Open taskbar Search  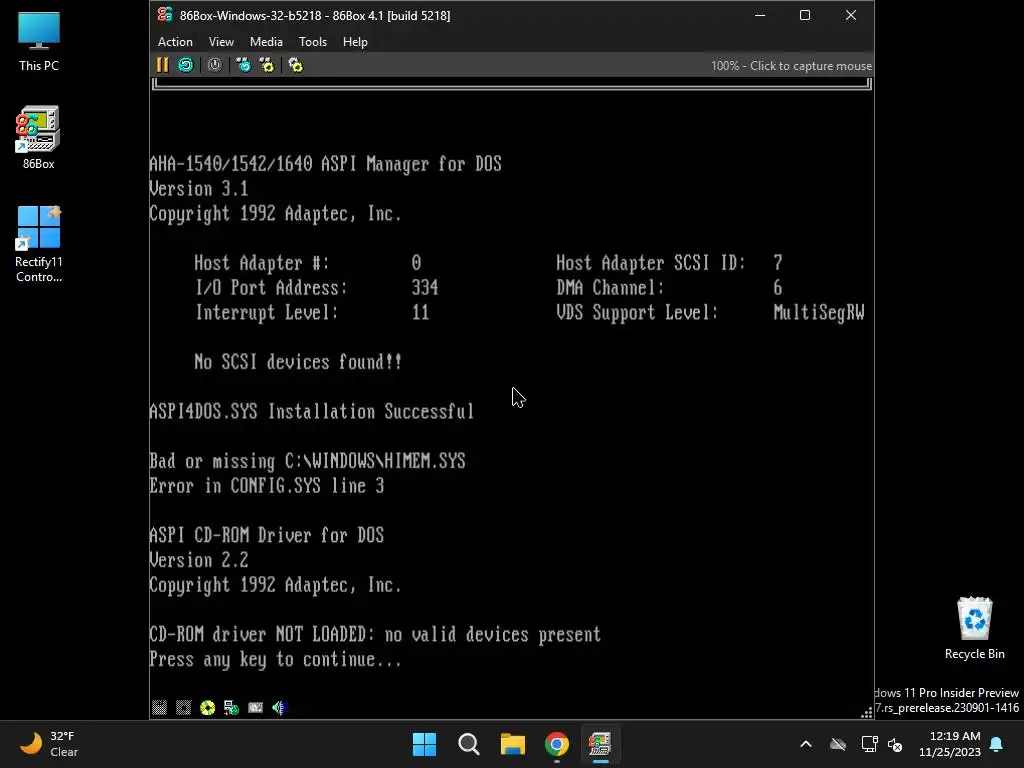pyautogui.click(x=469, y=744)
